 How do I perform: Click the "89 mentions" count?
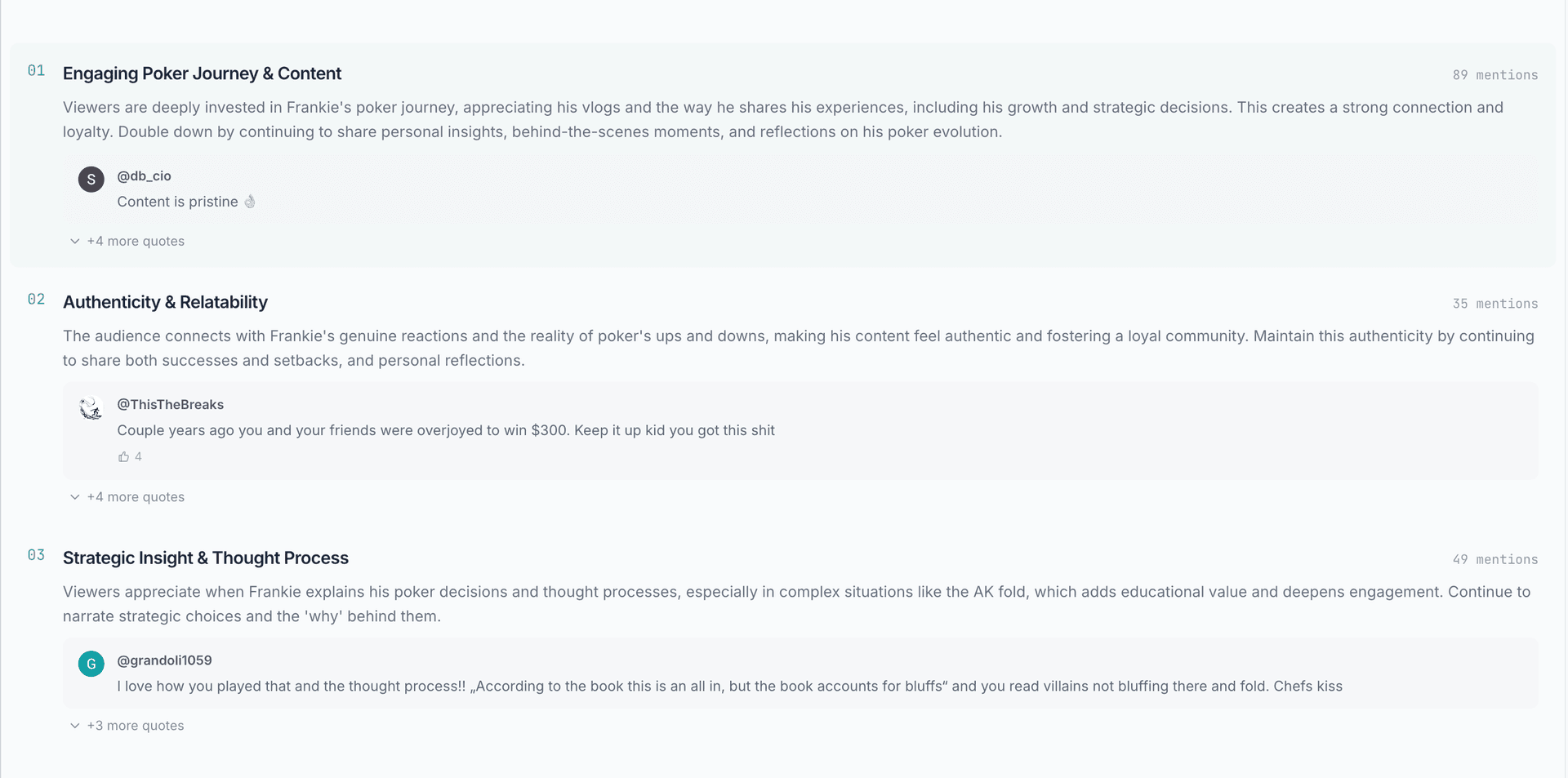[x=1494, y=75]
